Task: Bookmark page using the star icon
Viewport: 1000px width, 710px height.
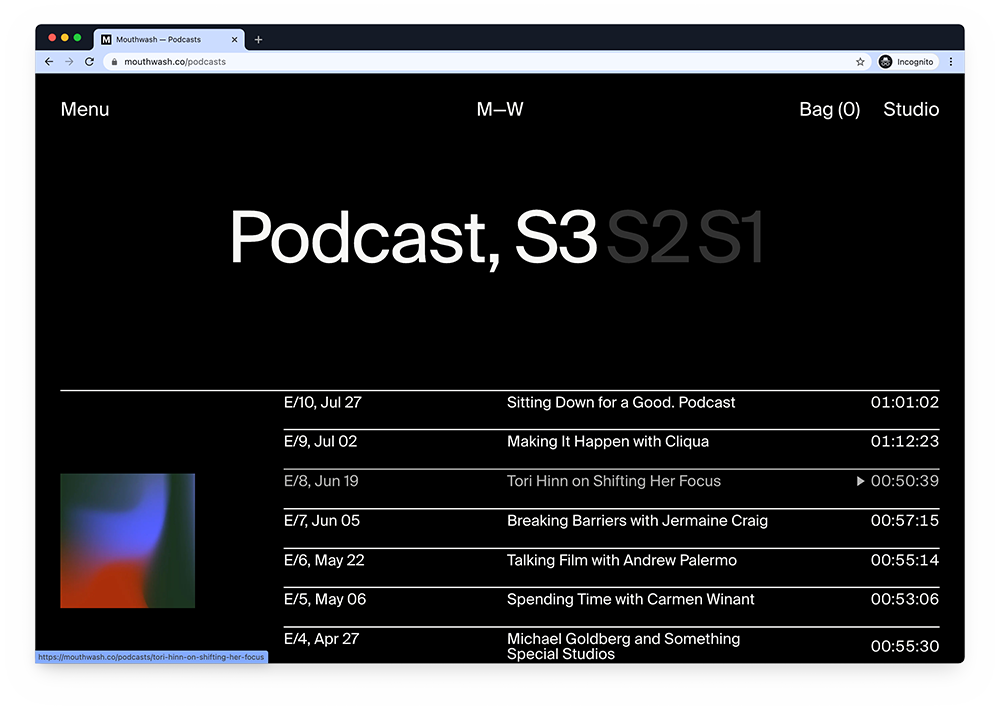Action: click(860, 62)
